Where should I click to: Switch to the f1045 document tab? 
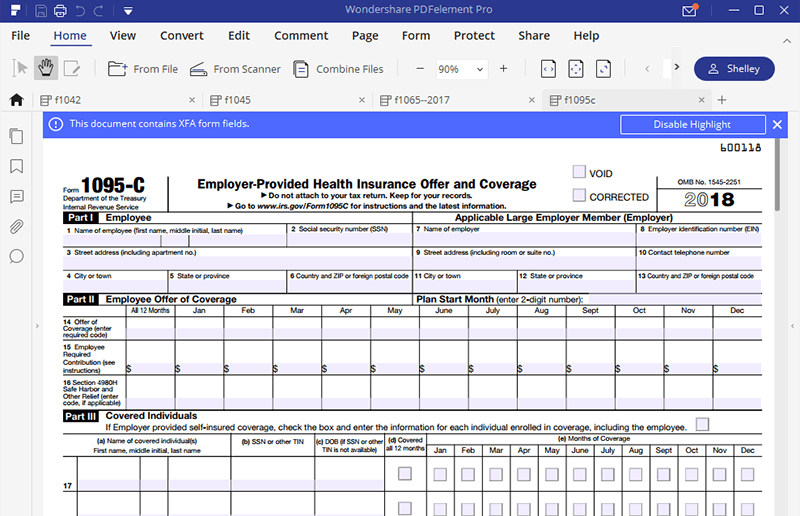tap(238, 100)
